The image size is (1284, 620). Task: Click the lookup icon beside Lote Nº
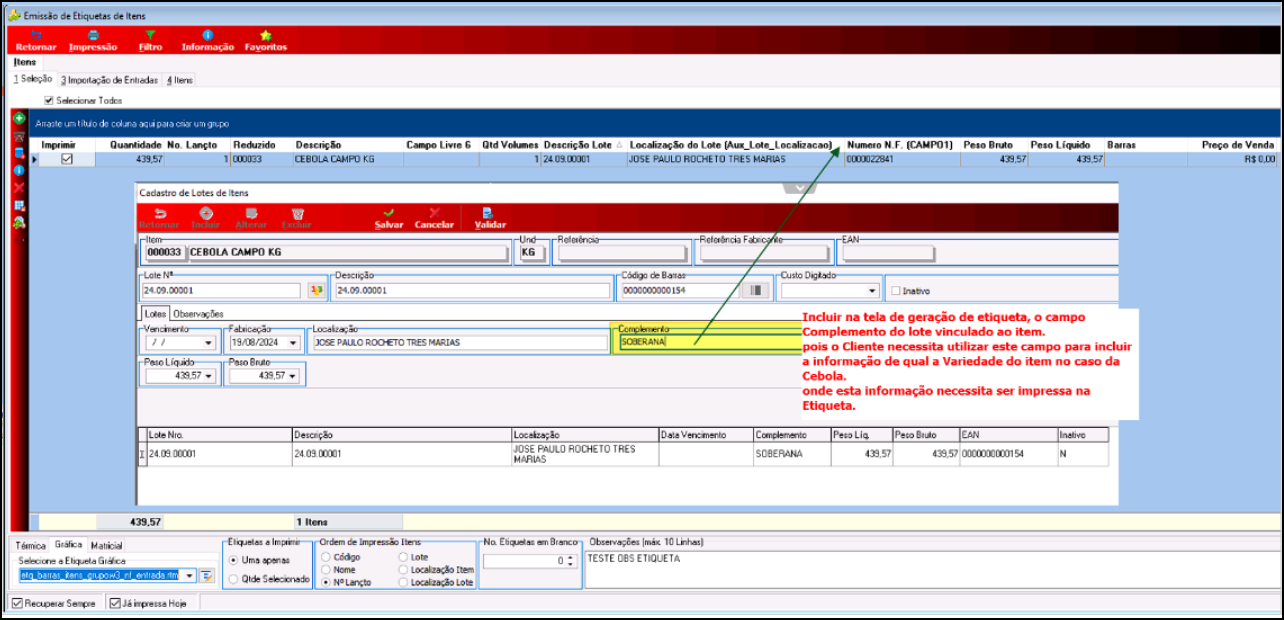click(x=316, y=291)
